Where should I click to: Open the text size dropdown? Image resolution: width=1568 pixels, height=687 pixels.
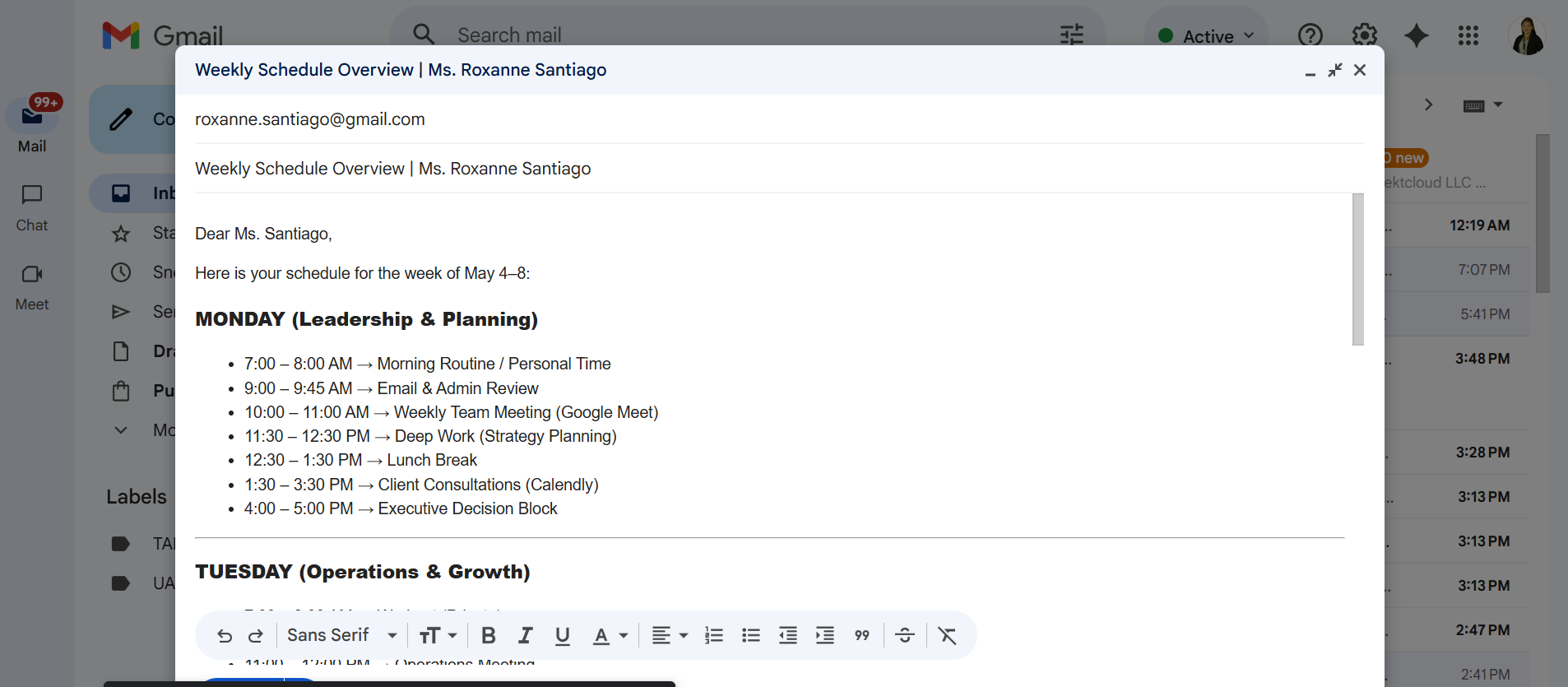tap(438, 635)
